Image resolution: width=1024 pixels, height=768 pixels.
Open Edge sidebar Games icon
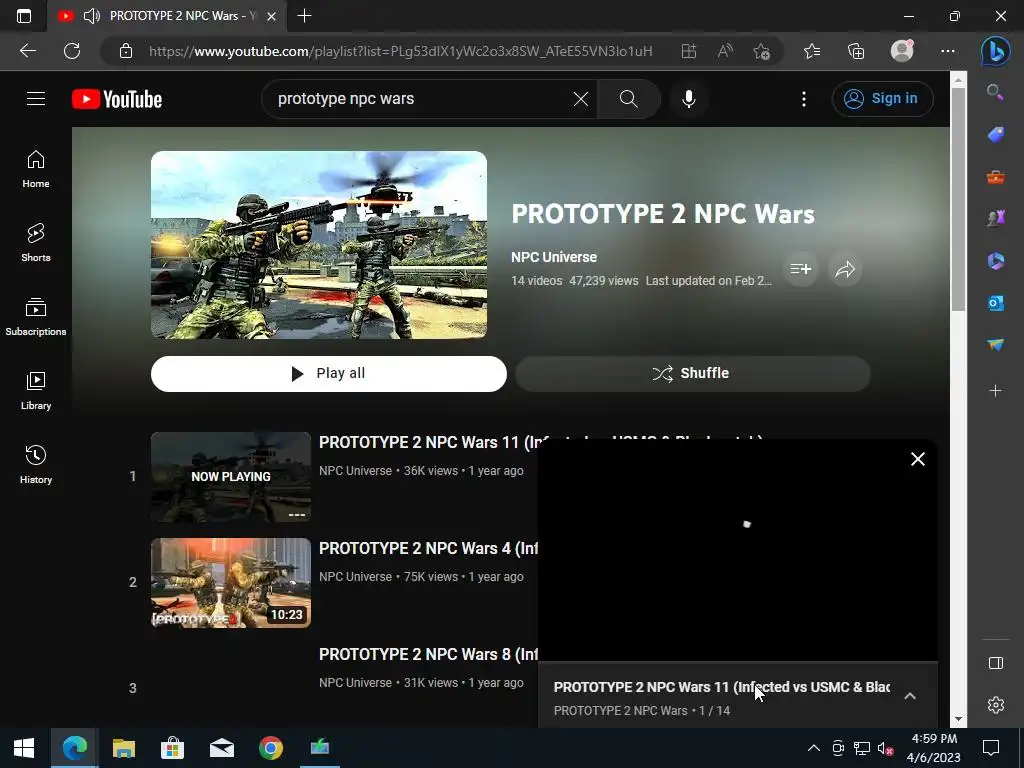(995, 219)
